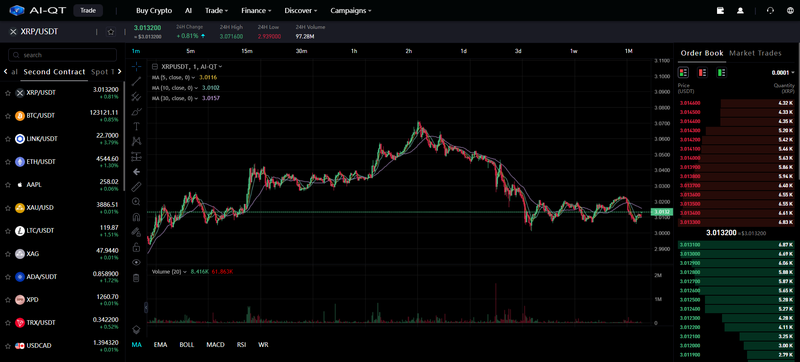800x362 pixels.
Task: Click the left arrow icon tool
Action: click(x=136, y=172)
